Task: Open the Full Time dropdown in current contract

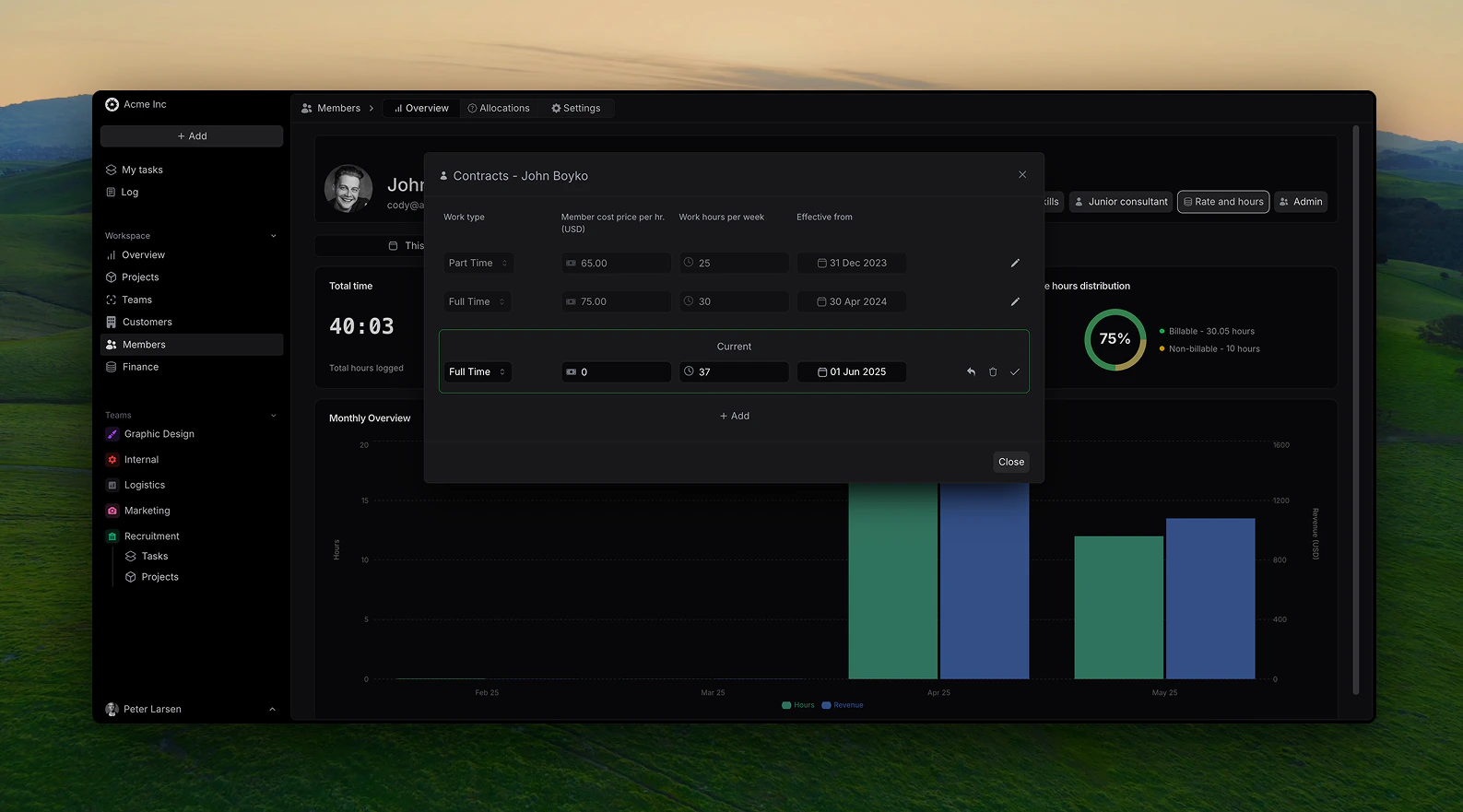Action: coord(478,371)
